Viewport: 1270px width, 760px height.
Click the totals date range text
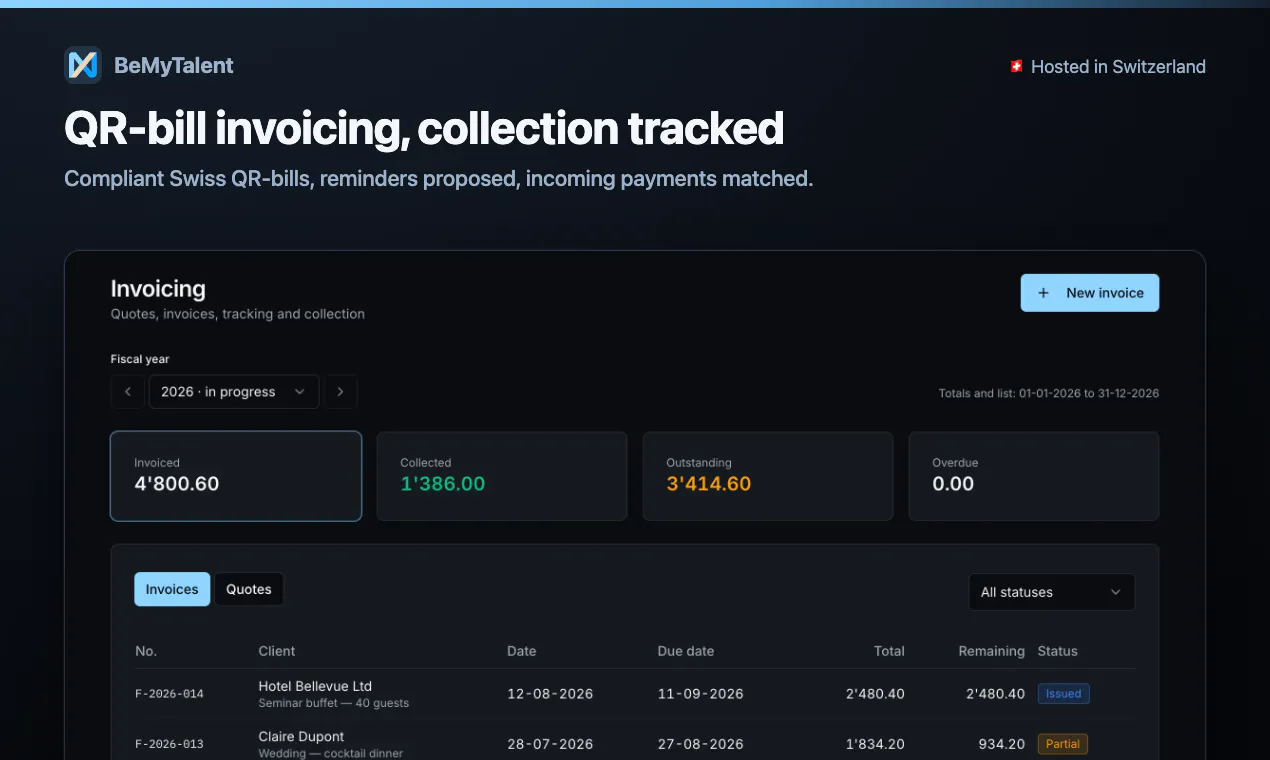[x=1049, y=394]
